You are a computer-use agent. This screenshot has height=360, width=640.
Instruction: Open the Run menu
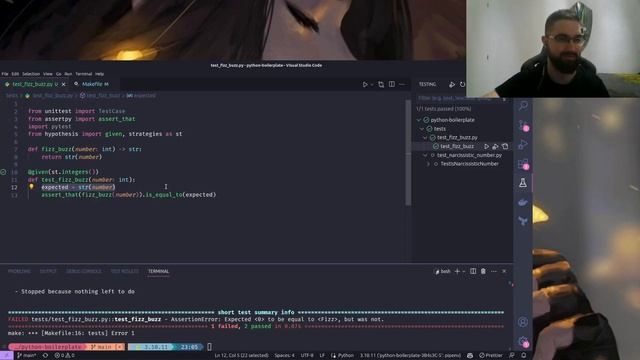[68, 74]
